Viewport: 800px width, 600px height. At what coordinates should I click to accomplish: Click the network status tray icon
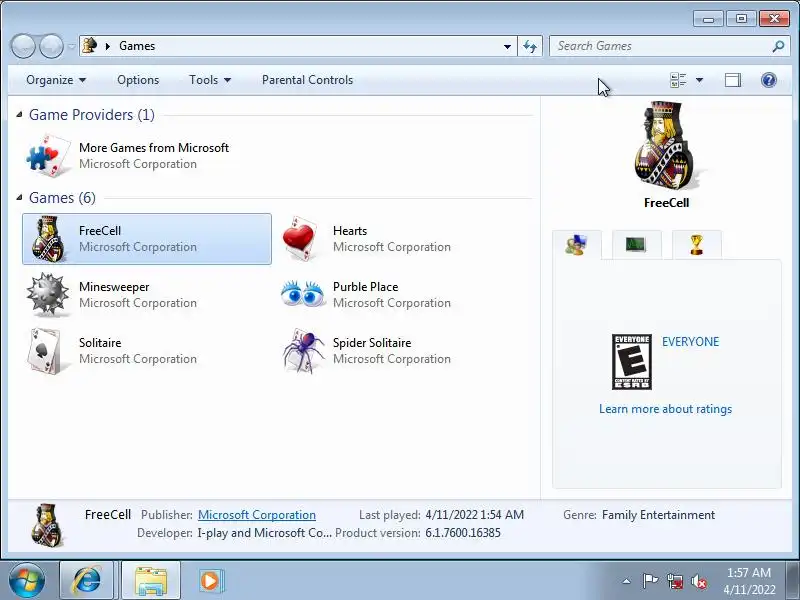tap(675, 581)
